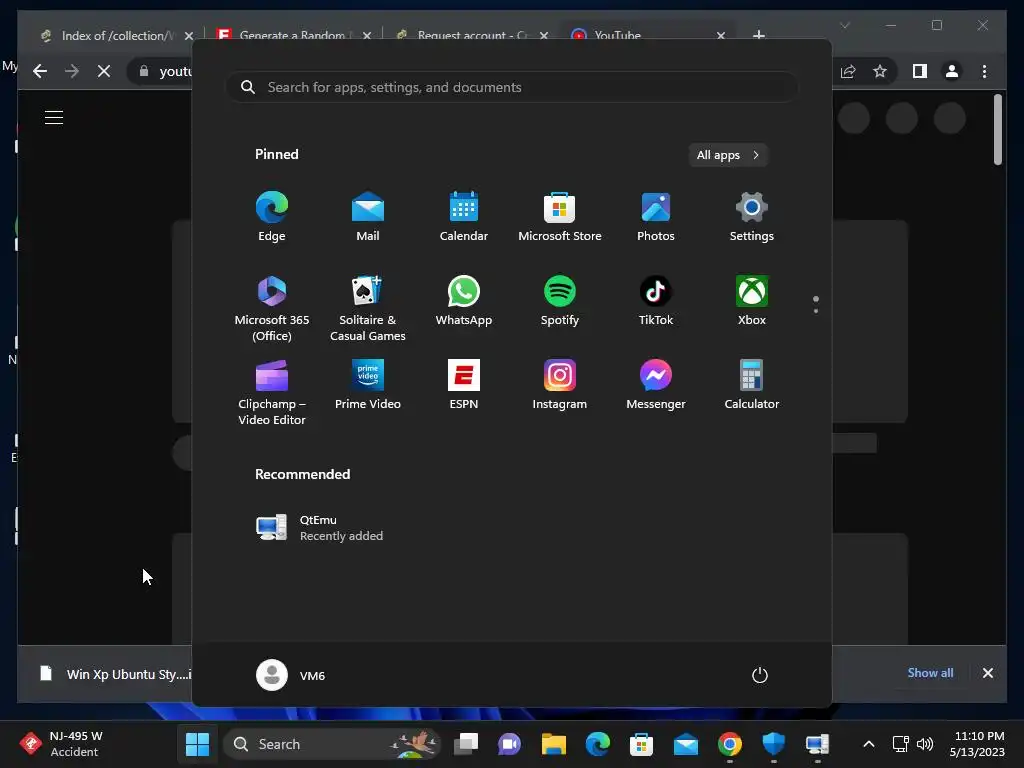1024x768 pixels.
Task: Toggle Chrome side panel
Action: tap(920, 71)
